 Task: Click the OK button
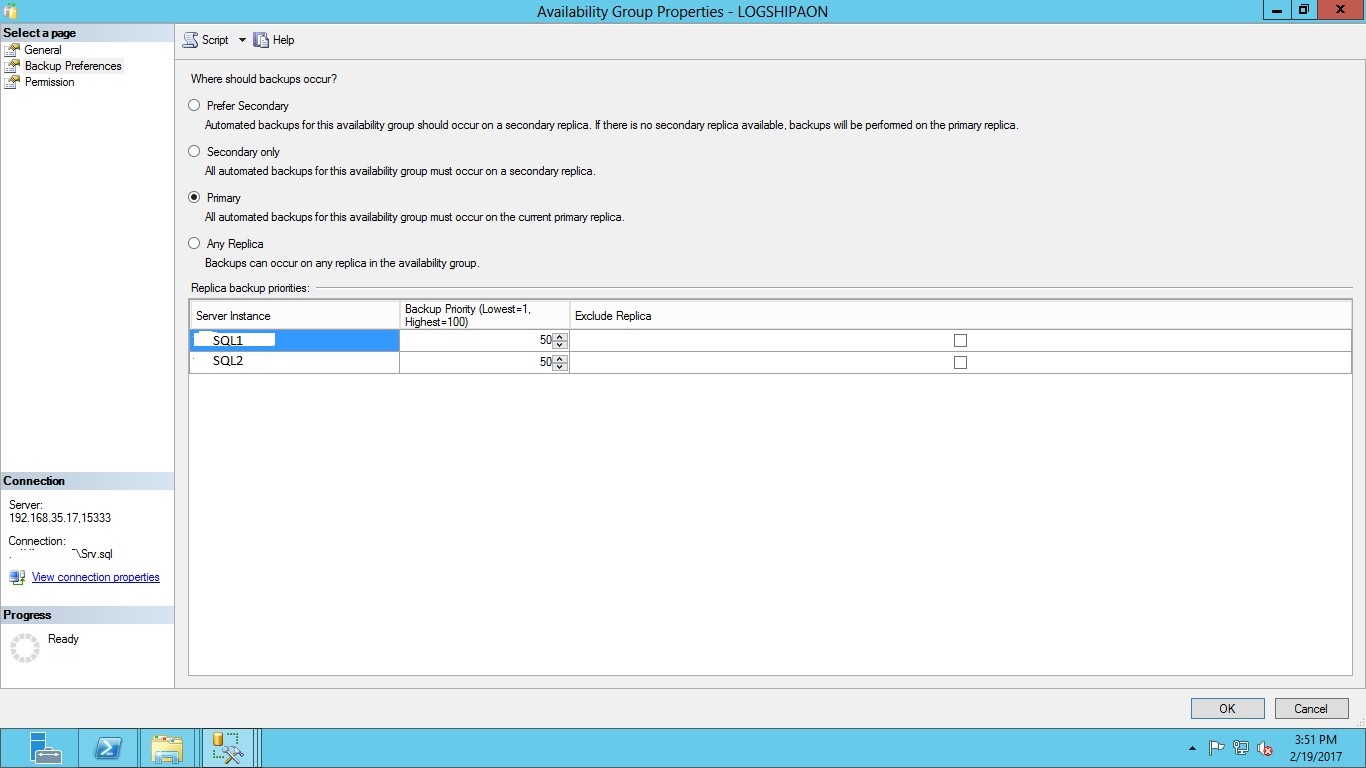tap(1227, 708)
